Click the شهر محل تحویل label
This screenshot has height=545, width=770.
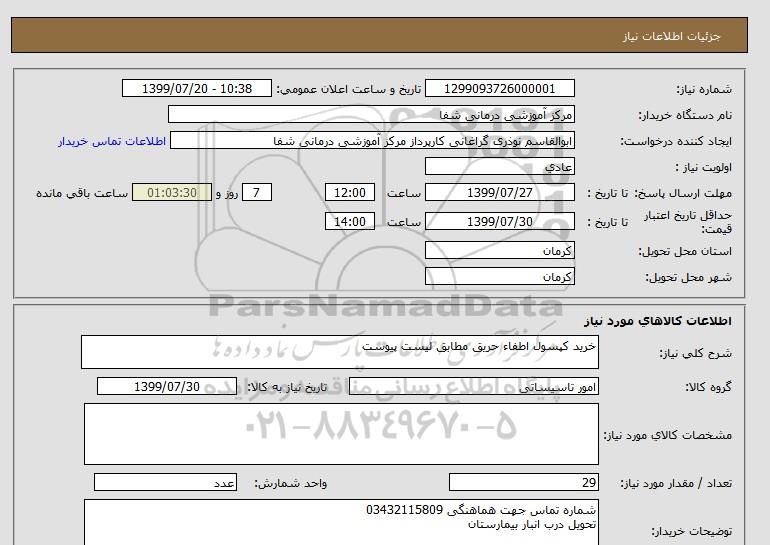point(688,277)
